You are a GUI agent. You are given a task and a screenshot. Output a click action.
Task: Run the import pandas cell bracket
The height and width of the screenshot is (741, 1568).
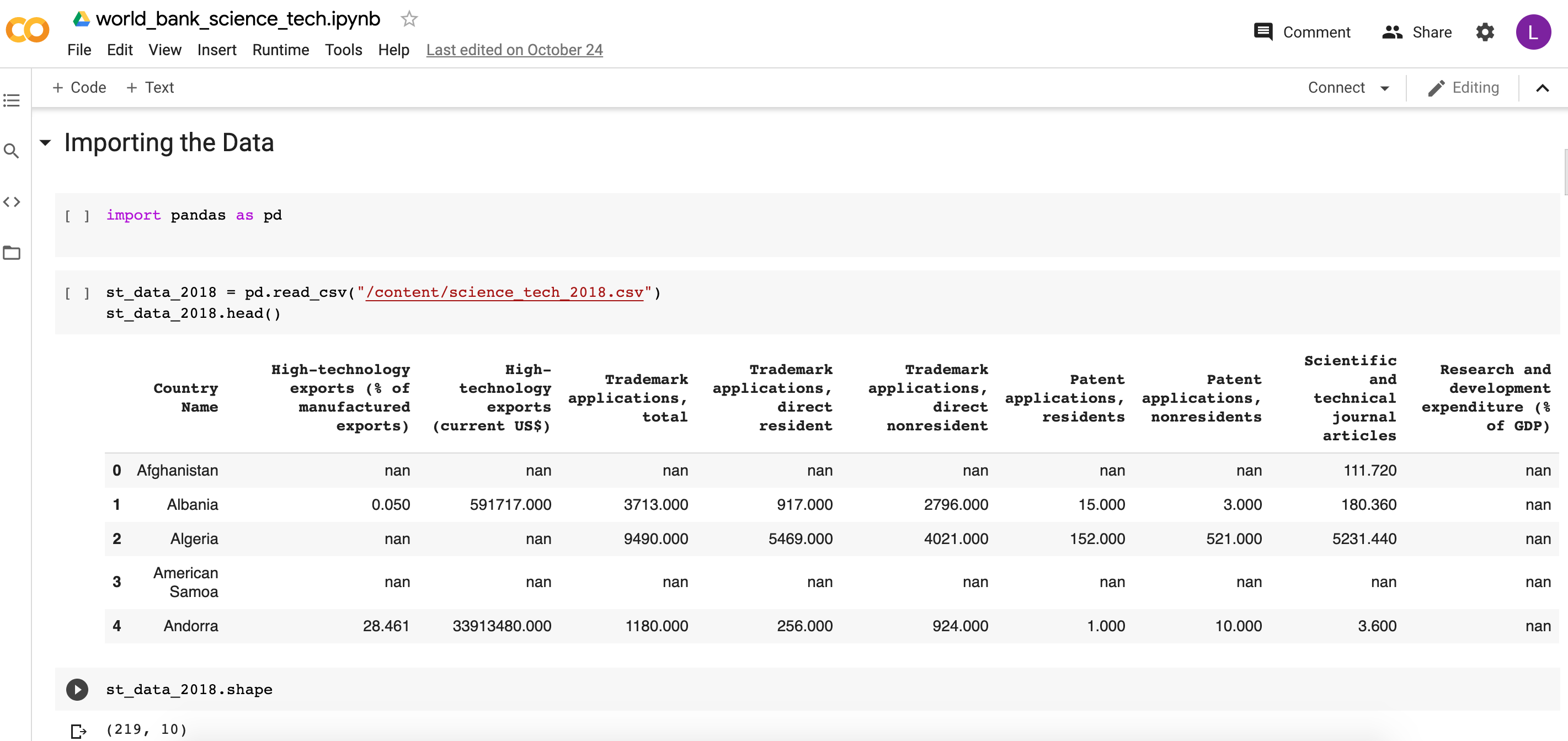[77, 216]
